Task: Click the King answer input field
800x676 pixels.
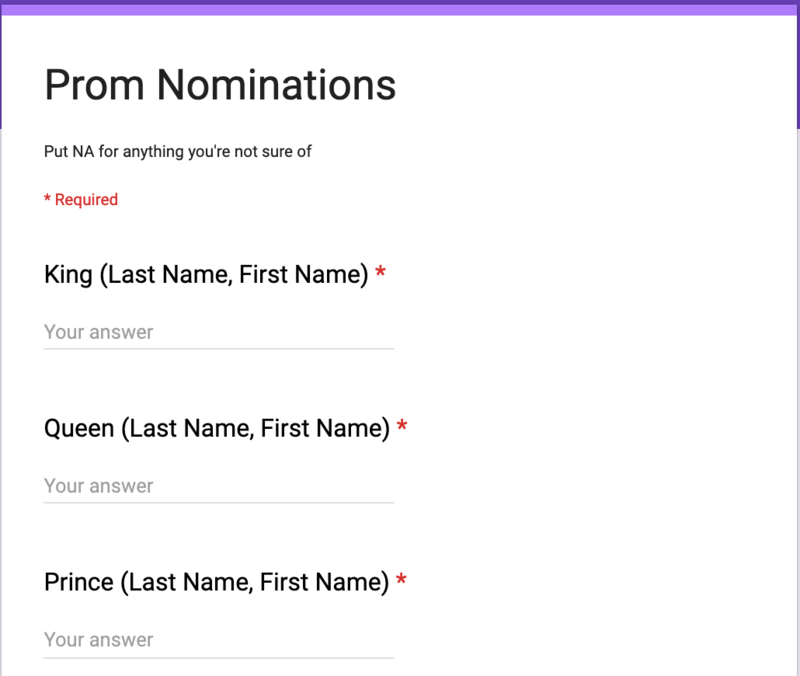Action: 219,333
